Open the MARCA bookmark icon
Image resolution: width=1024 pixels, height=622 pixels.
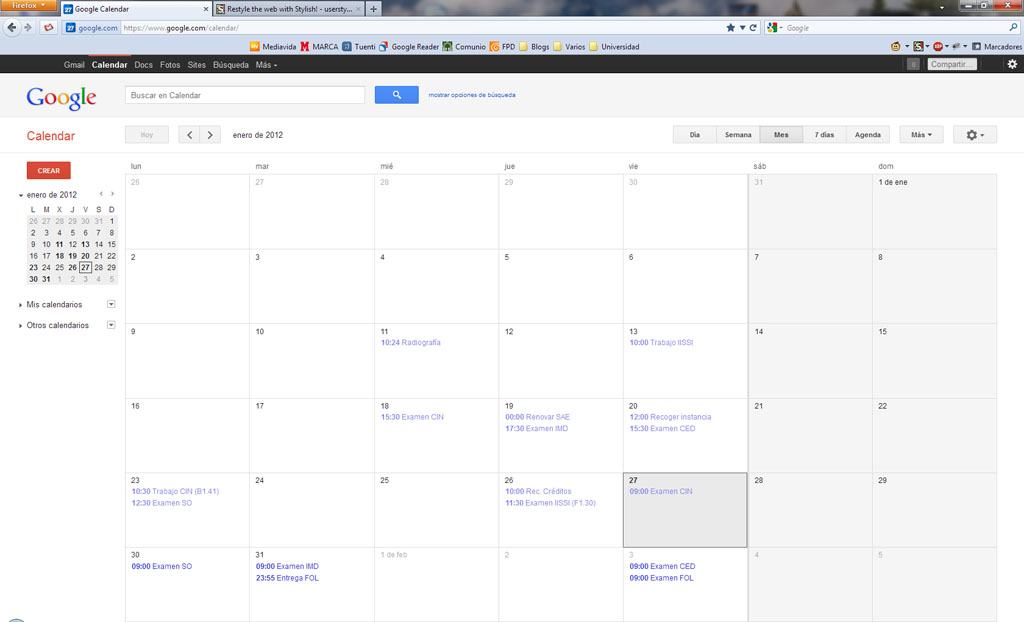click(x=303, y=46)
